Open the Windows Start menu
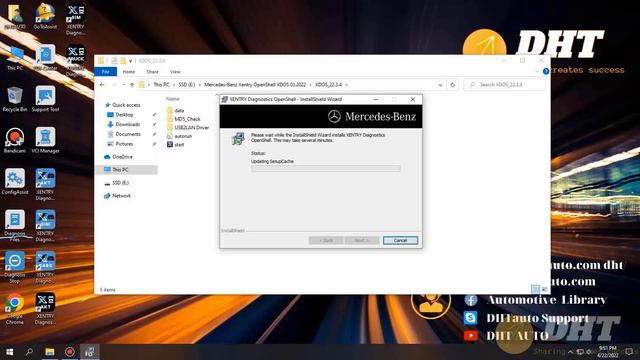 tap(9, 351)
